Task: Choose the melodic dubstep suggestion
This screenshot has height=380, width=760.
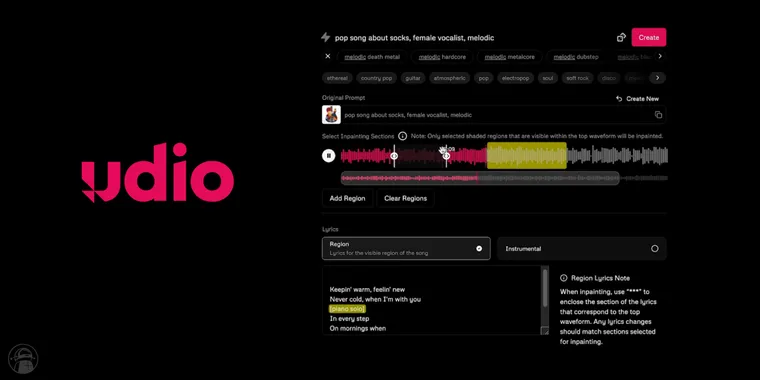Action: [x=576, y=57]
